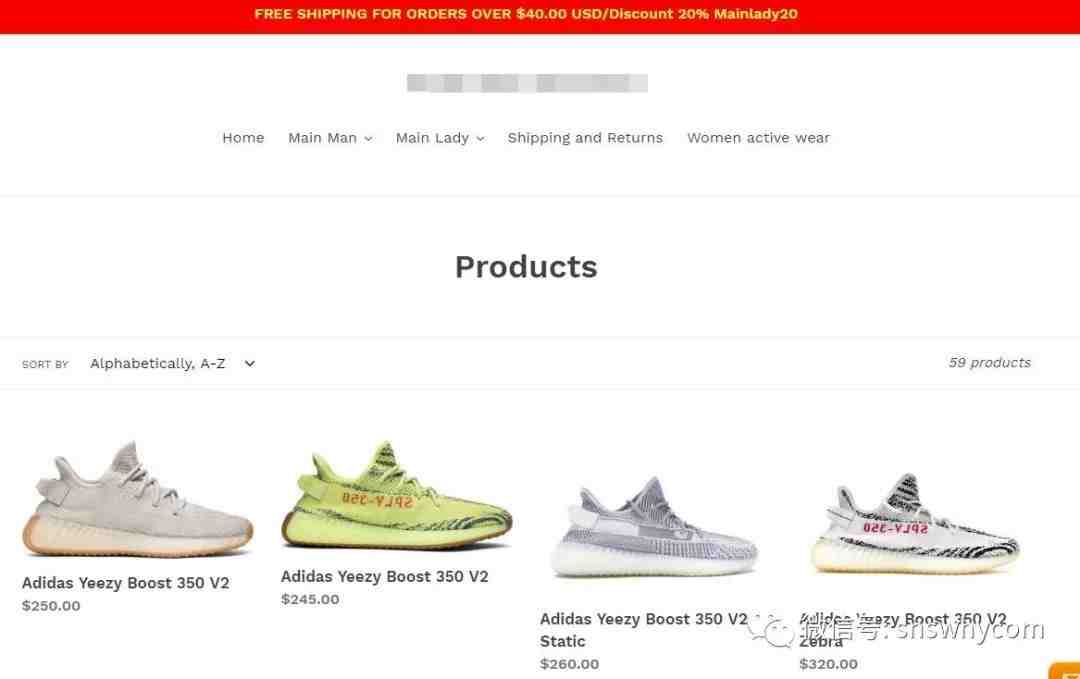This screenshot has height=679, width=1080.
Task: Click the sort dropdown arrow icon
Action: (249, 363)
